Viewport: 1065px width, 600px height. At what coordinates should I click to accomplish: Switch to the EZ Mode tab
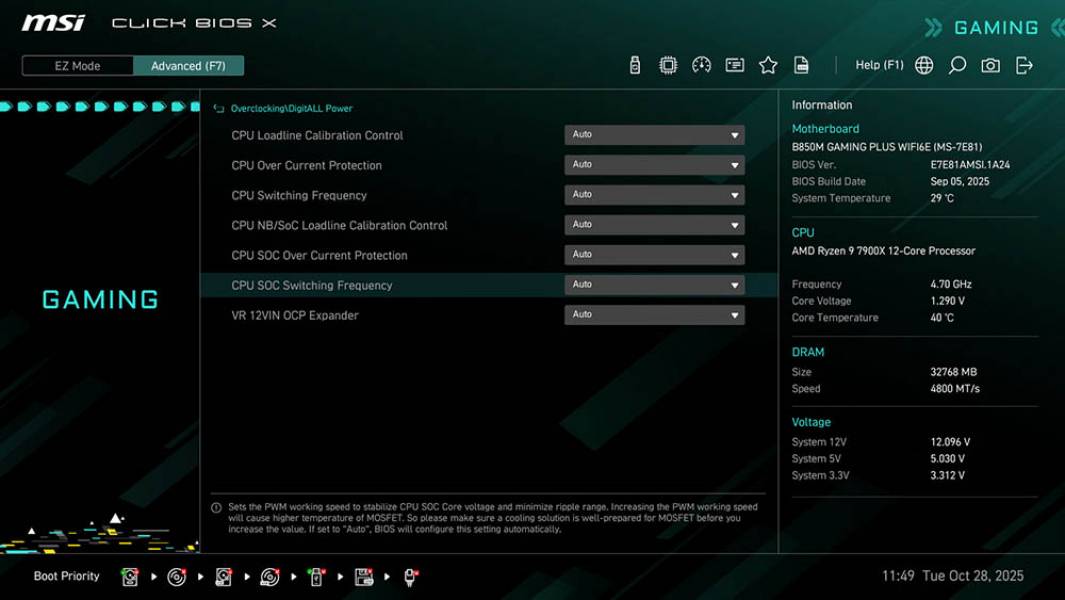tap(76, 65)
